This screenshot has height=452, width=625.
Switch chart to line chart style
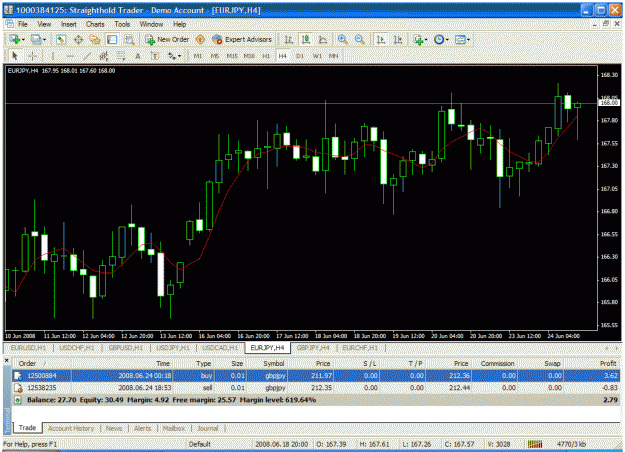point(323,39)
